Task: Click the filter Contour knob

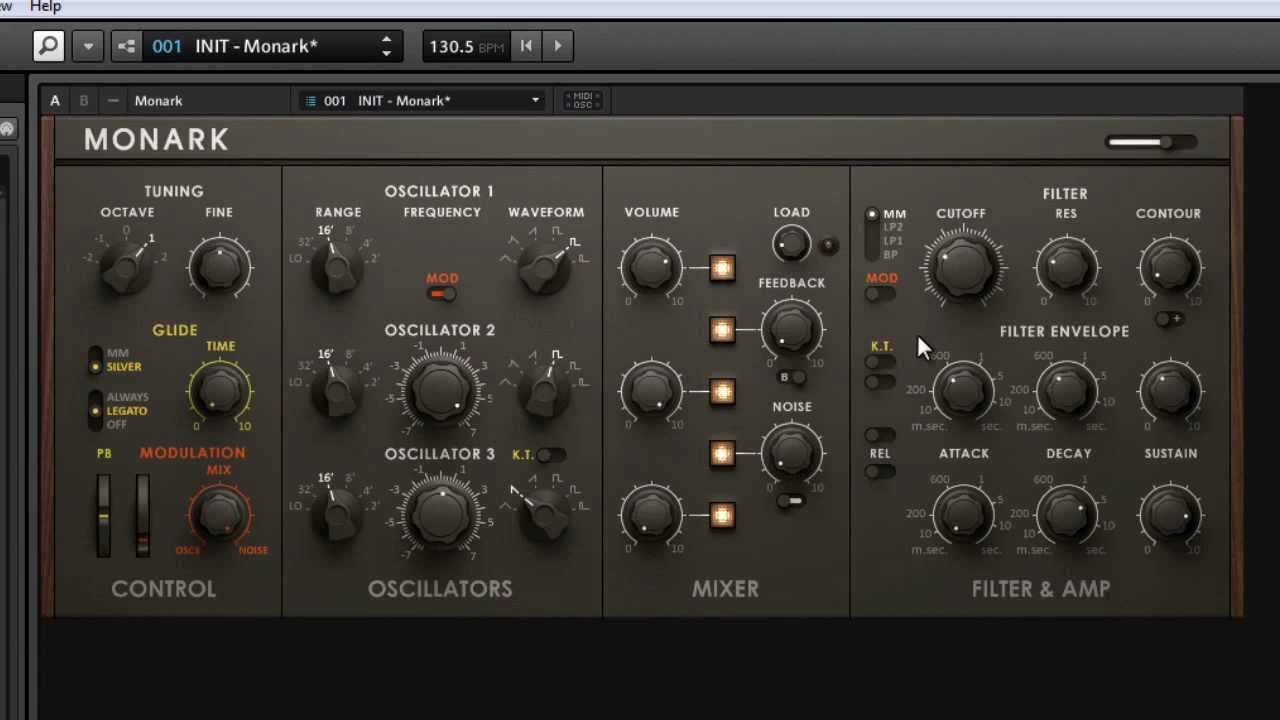Action: click(x=1169, y=266)
